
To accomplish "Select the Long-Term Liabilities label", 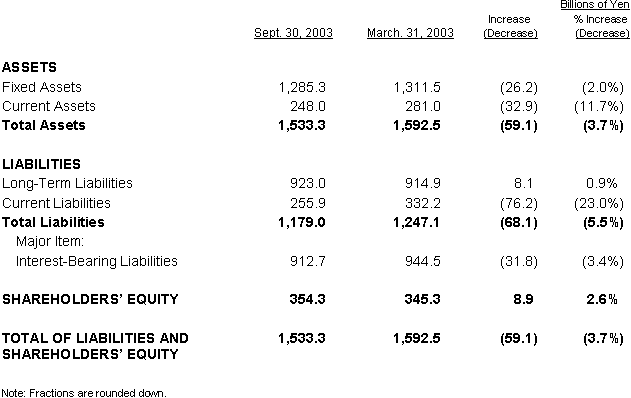I will (x=67, y=184).
